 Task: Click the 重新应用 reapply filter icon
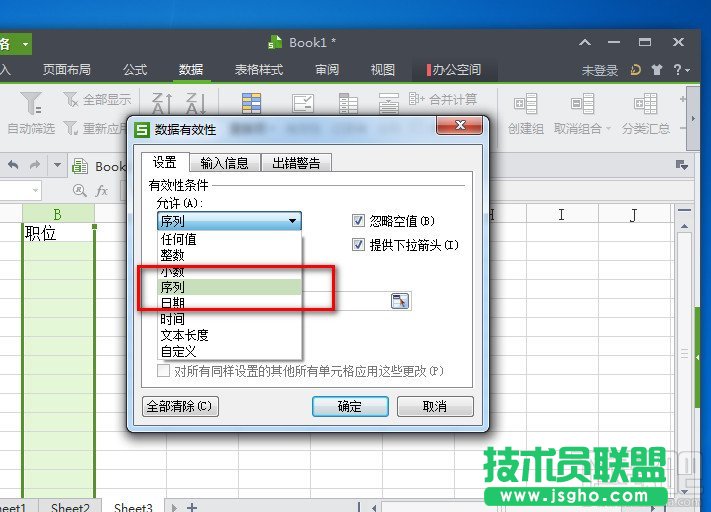(x=71, y=128)
